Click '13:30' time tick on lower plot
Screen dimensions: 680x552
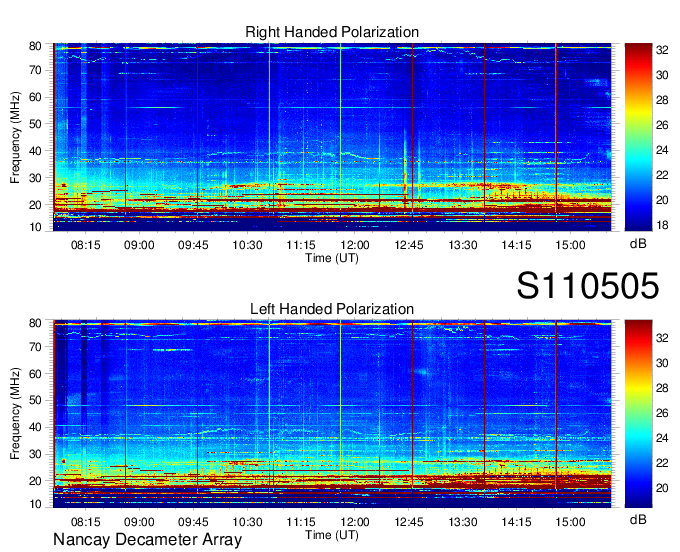tap(463, 522)
